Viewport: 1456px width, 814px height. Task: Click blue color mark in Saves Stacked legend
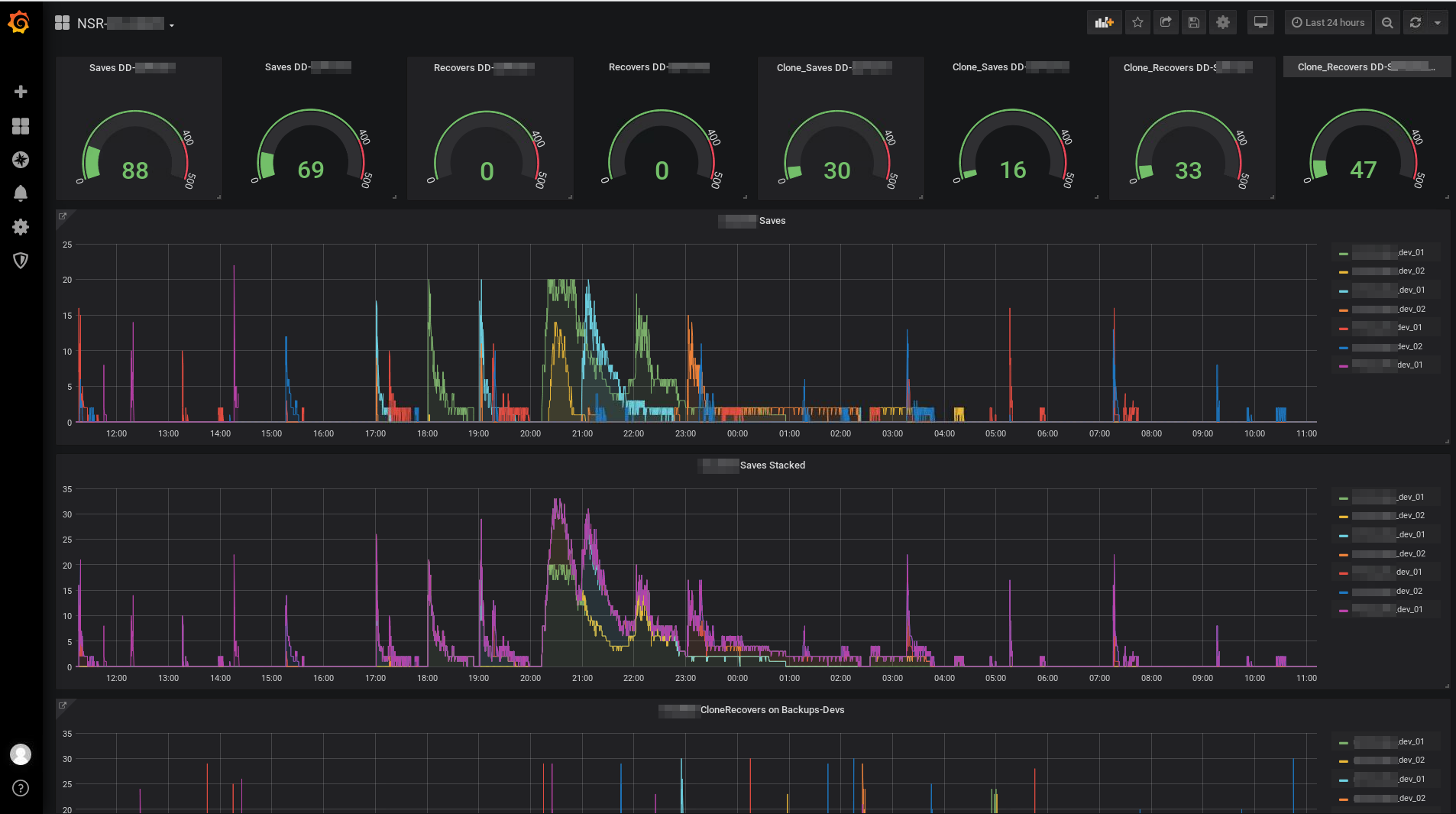click(x=1343, y=592)
